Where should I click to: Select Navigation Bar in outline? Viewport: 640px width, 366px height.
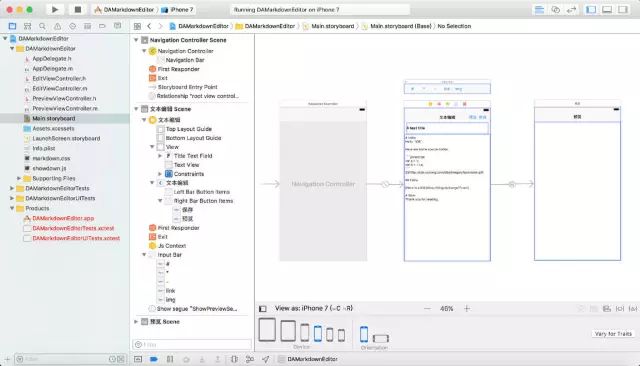click(185, 60)
